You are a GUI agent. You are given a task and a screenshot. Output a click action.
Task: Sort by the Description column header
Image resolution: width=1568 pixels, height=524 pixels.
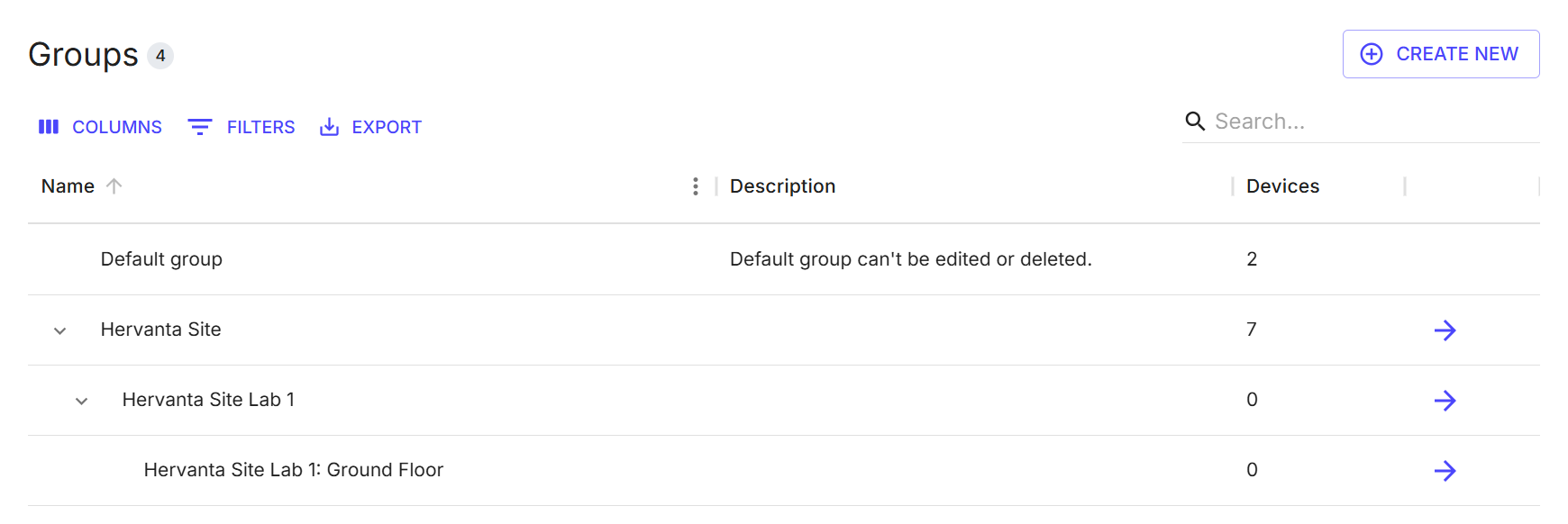782,186
